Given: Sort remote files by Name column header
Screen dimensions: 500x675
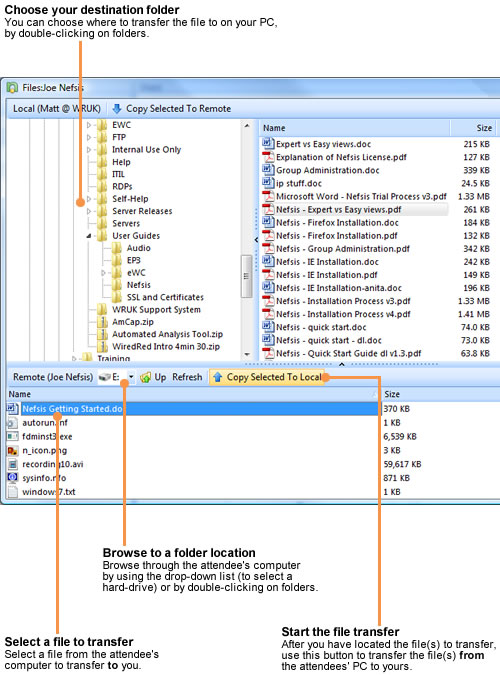Looking at the screenshot, I should (193, 394).
